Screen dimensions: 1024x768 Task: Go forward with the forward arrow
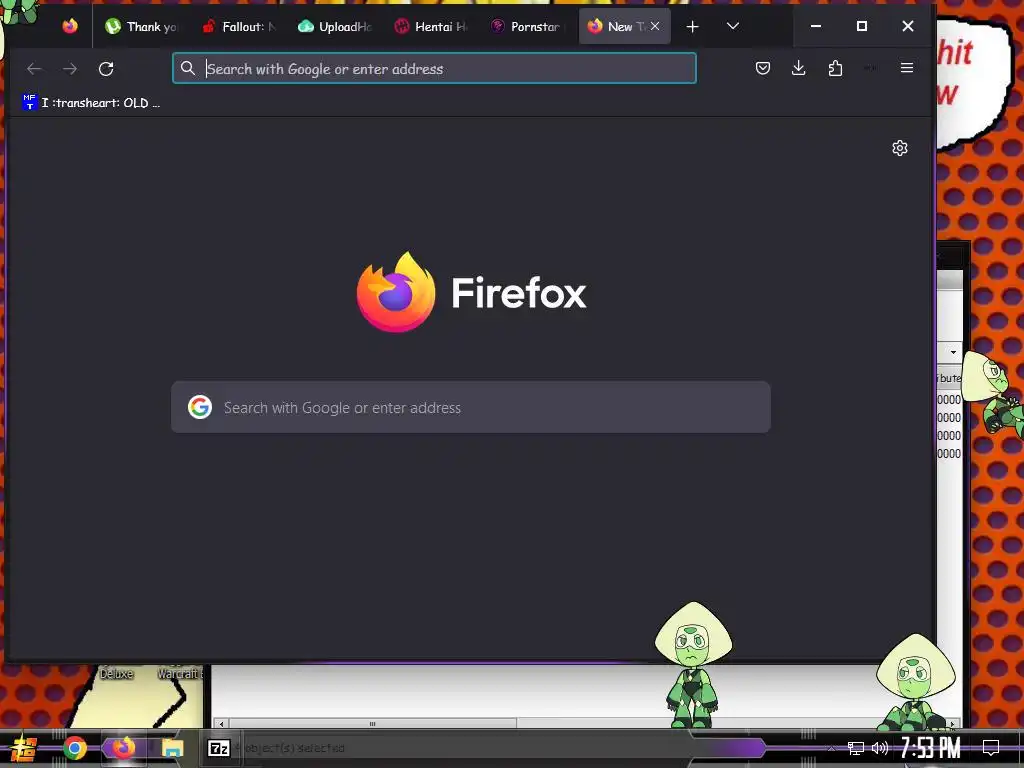pyautogui.click(x=70, y=69)
